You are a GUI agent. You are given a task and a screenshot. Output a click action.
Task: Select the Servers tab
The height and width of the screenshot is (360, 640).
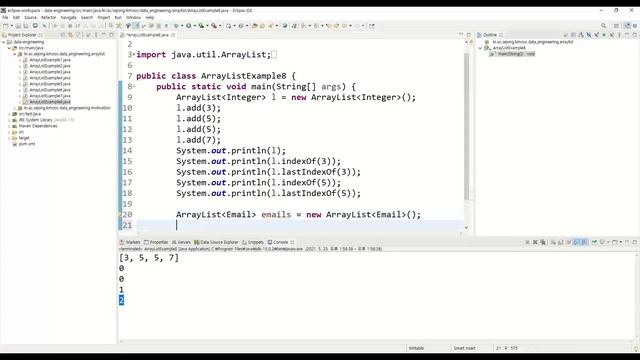(181, 242)
